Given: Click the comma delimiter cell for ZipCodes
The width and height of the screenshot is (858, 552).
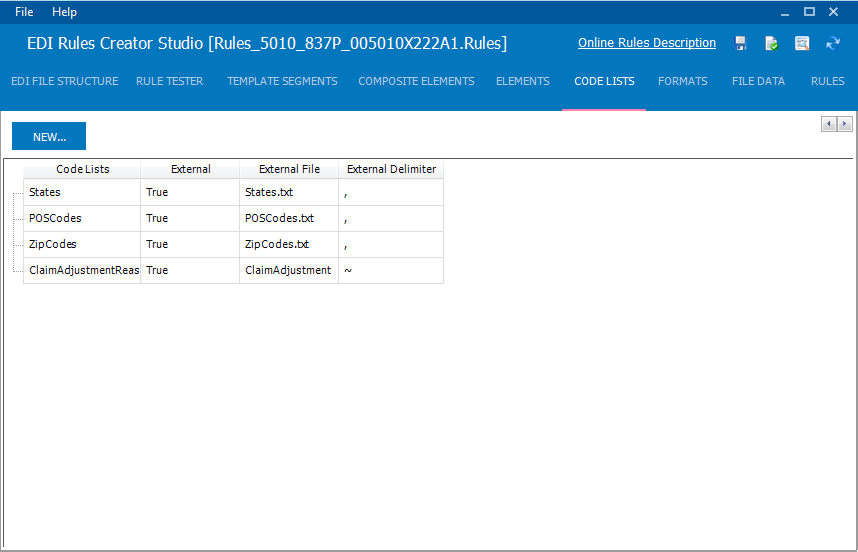Looking at the screenshot, I should pyautogui.click(x=391, y=245).
